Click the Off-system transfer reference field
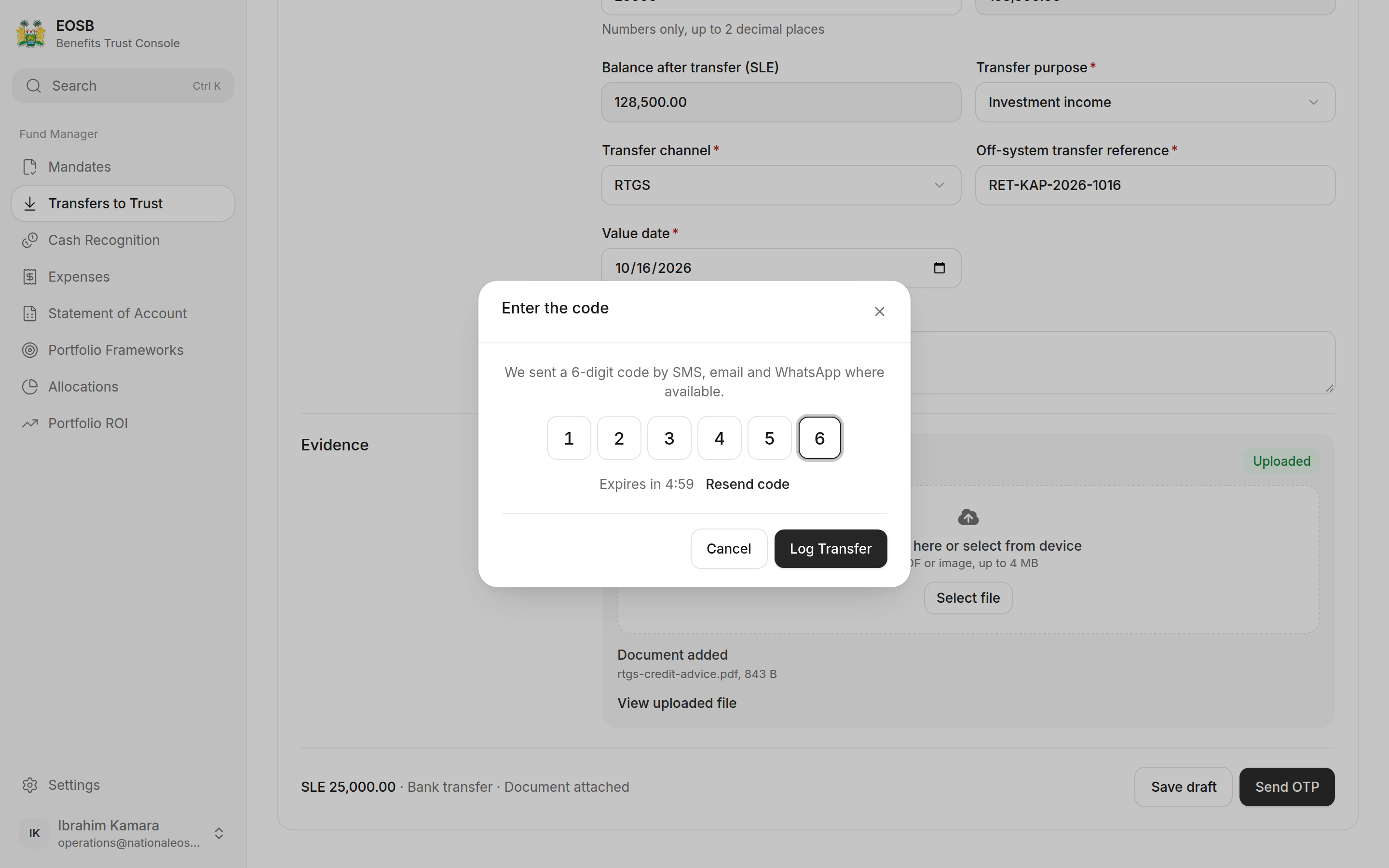The width and height of the screenshot is (1389, 868). [x=1155, y=186]
